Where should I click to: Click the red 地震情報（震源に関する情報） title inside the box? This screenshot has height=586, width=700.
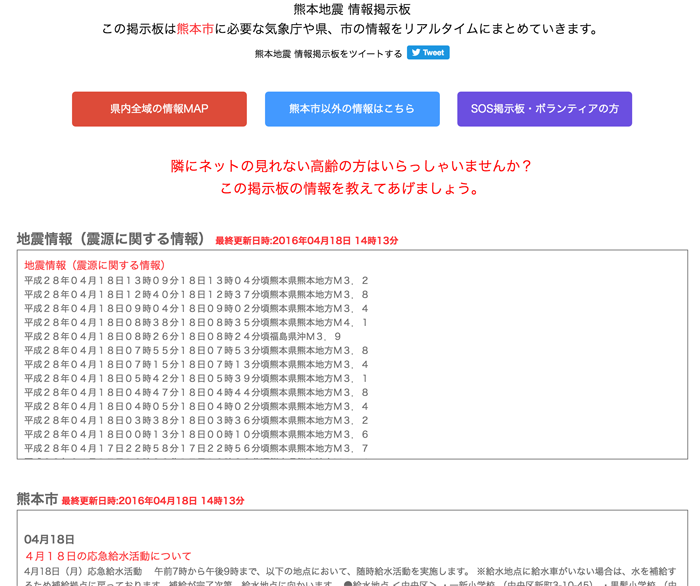click(95, 266)
